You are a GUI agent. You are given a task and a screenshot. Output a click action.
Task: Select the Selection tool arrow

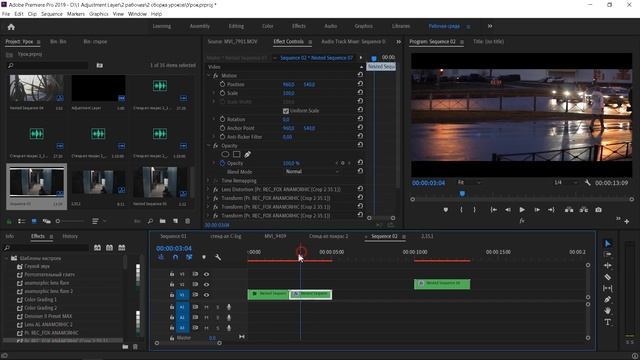(x=608, y=243)
